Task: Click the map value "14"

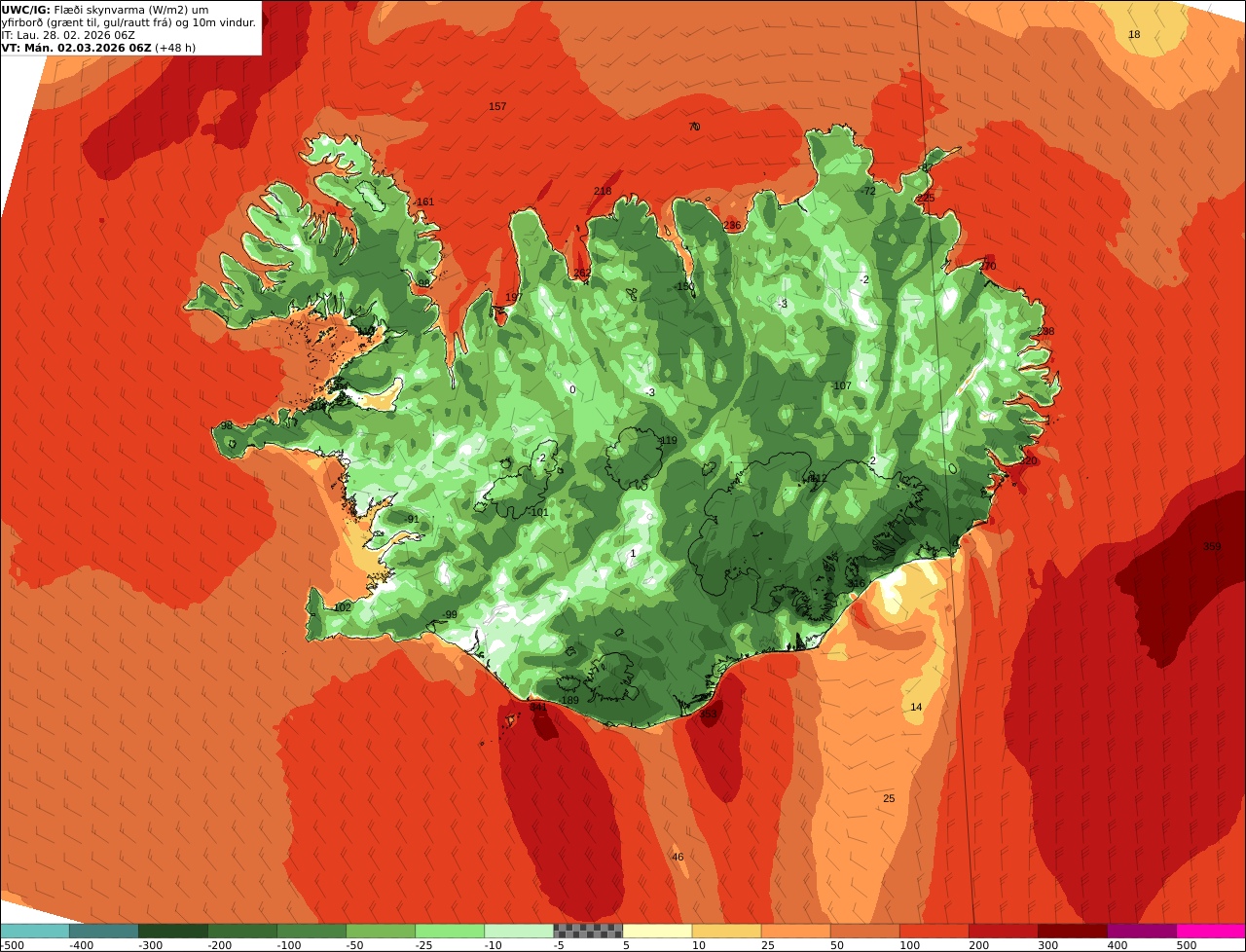Action: [x=916, y=707]
